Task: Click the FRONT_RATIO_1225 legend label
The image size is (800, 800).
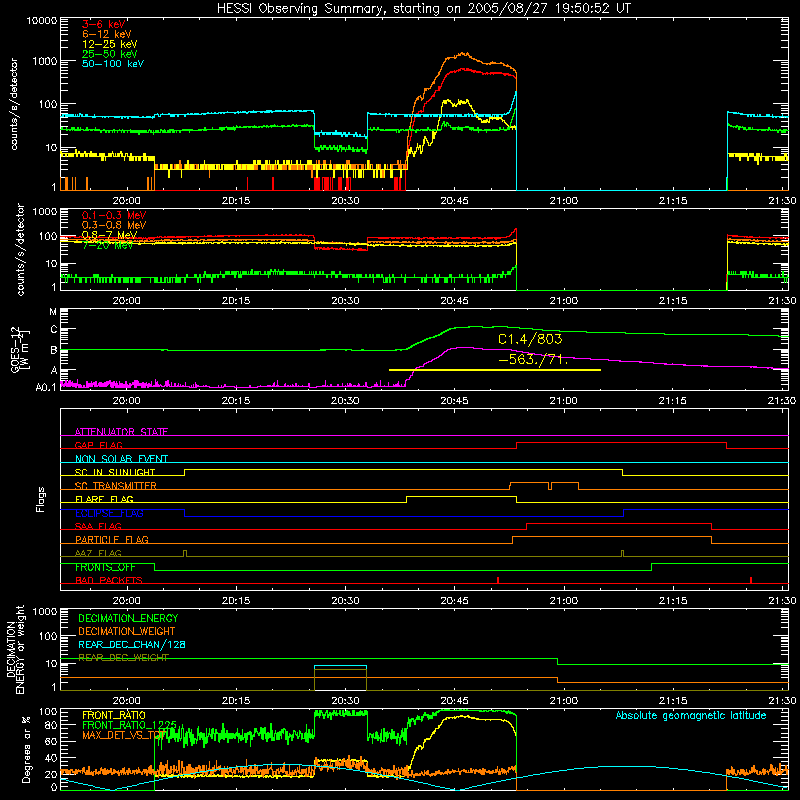Action: pos(129,725)
